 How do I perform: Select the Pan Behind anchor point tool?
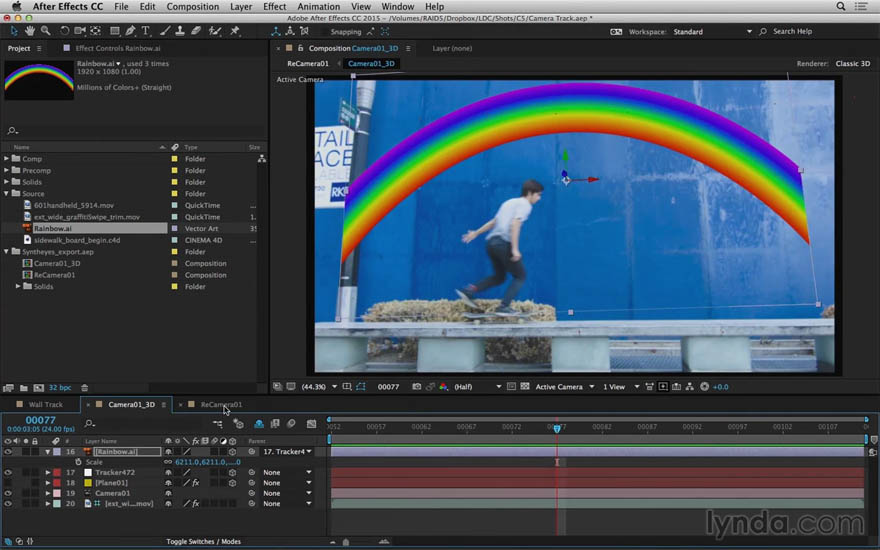pos(95,31)
